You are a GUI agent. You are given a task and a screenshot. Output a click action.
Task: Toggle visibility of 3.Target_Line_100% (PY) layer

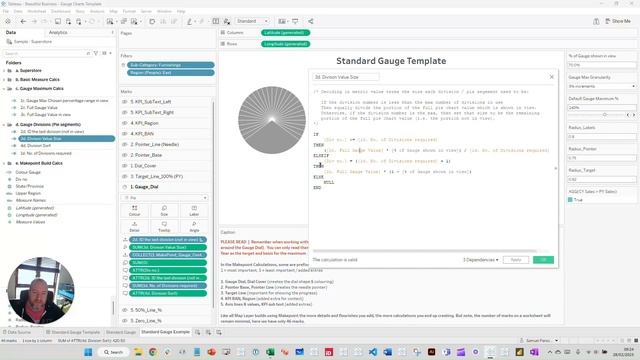point(125,176)
